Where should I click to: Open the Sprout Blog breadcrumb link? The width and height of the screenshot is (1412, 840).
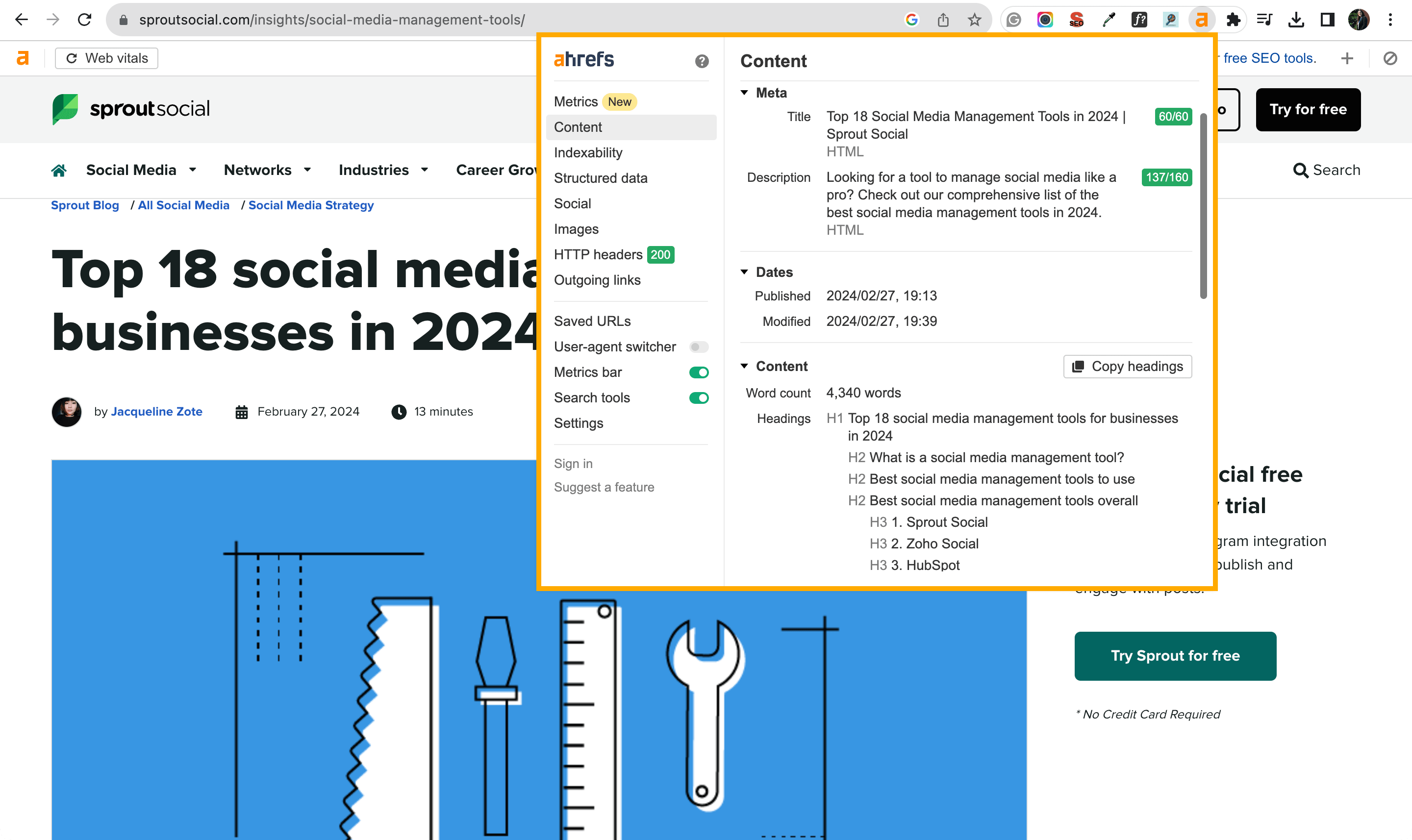coord(85,205)
